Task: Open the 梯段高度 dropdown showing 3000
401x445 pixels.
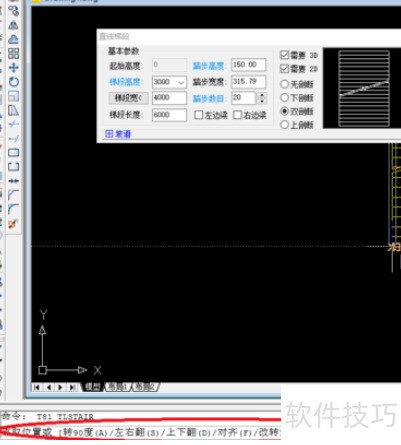Action: (169, 82)
